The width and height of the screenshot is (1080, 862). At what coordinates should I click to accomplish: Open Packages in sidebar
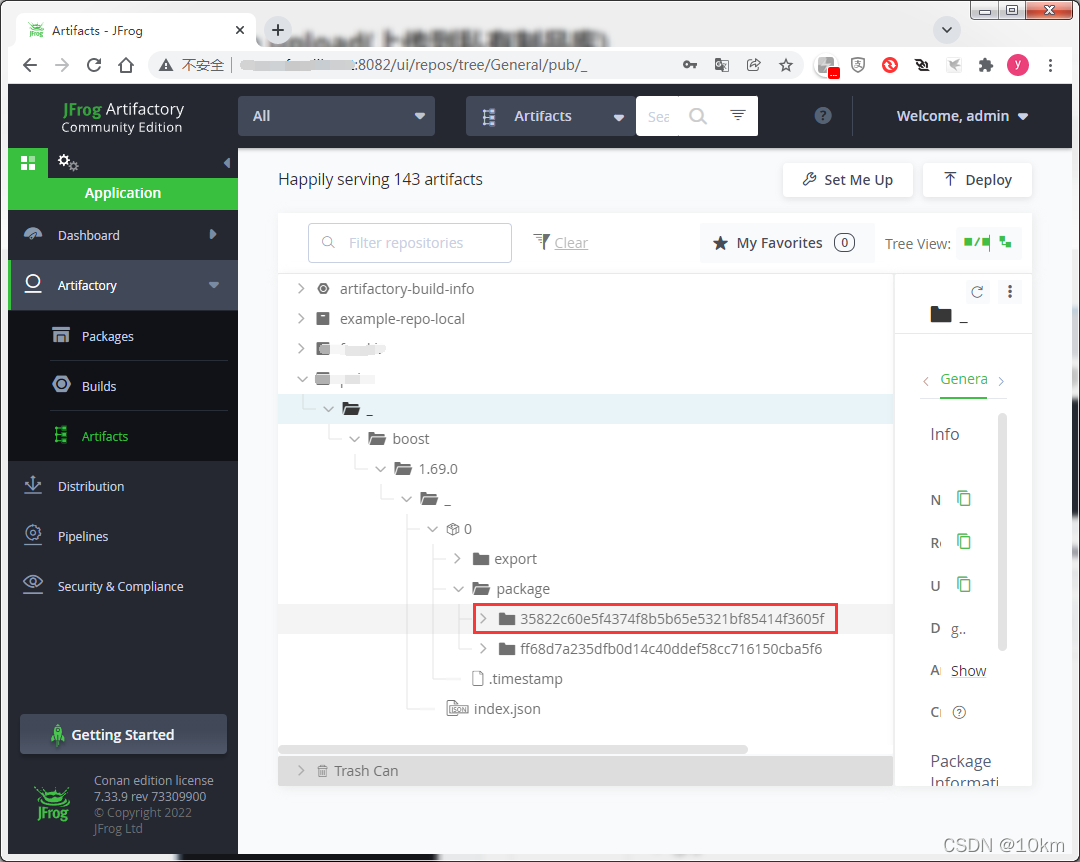pyautogui.click(x=107, y=336)
